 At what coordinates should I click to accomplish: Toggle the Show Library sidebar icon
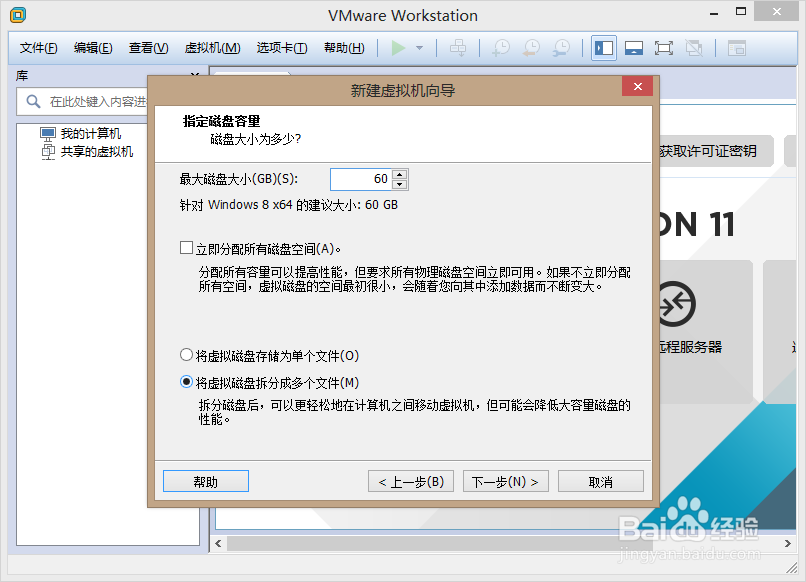point(603,48)
